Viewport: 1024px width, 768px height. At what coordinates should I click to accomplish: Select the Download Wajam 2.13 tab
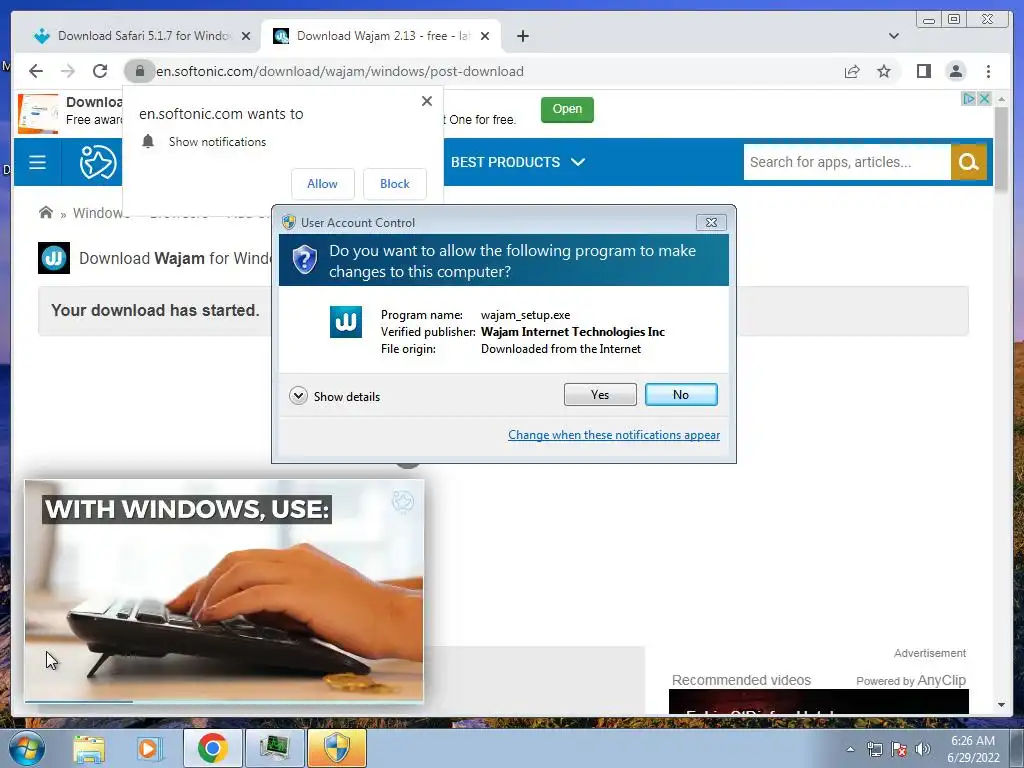point(382,36)
